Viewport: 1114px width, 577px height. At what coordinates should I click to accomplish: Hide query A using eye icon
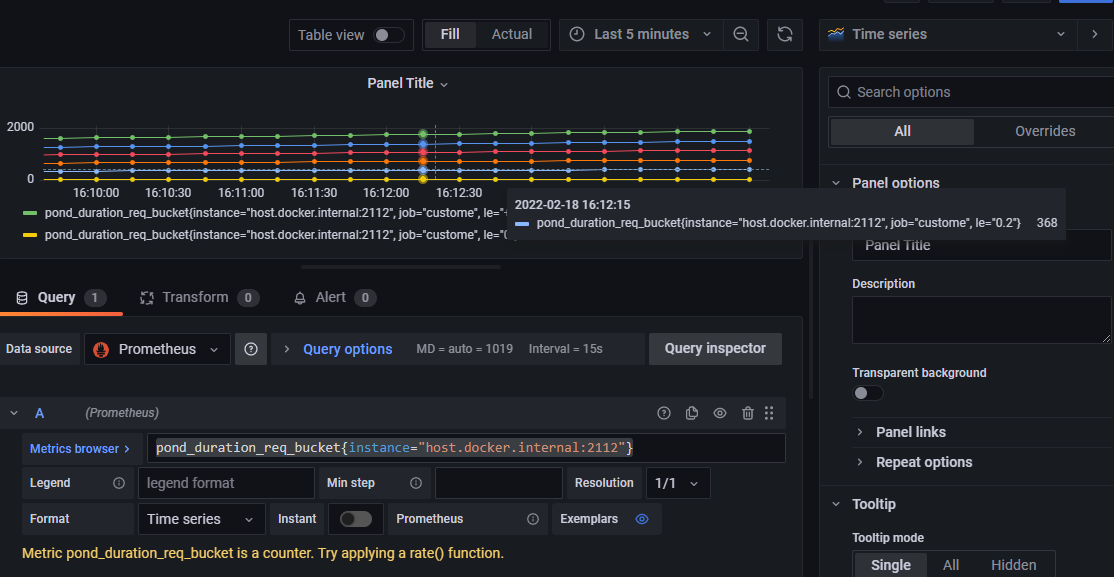pos(719,413)
